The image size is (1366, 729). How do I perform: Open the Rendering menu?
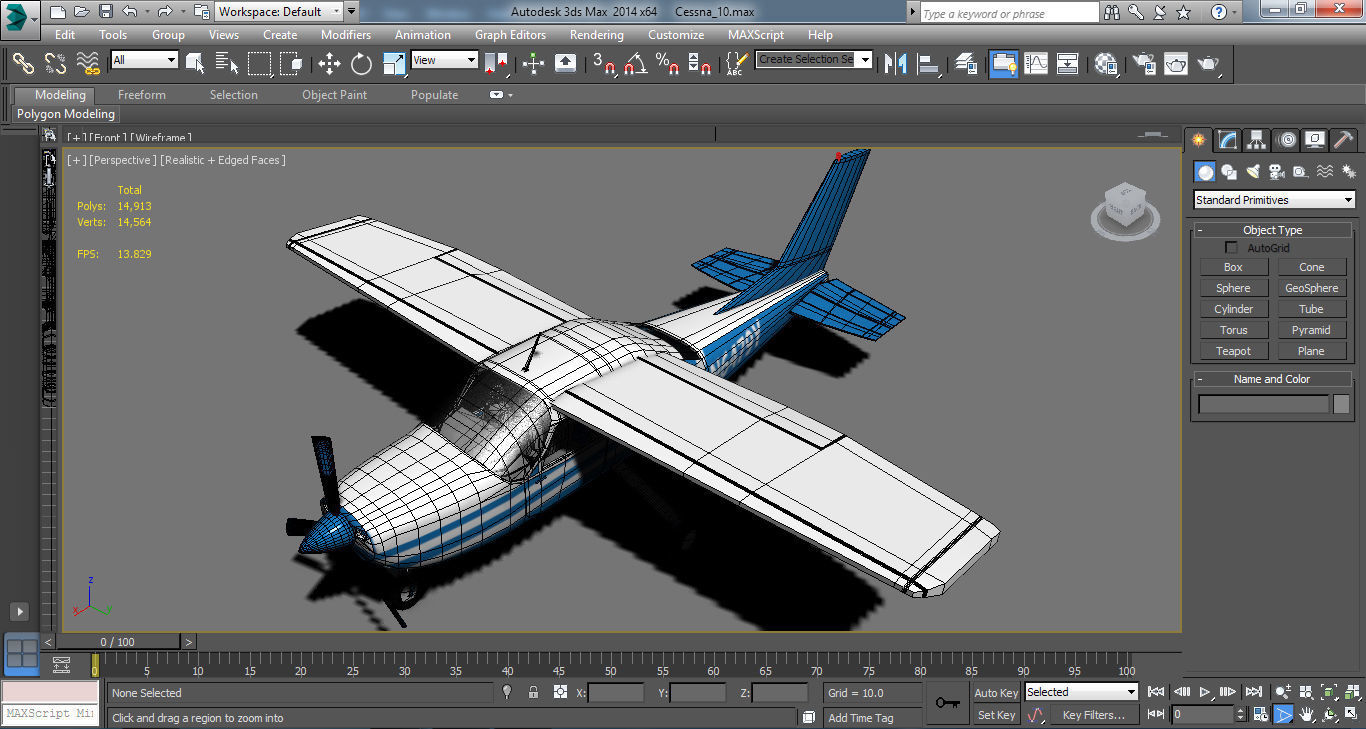point(596,34)
